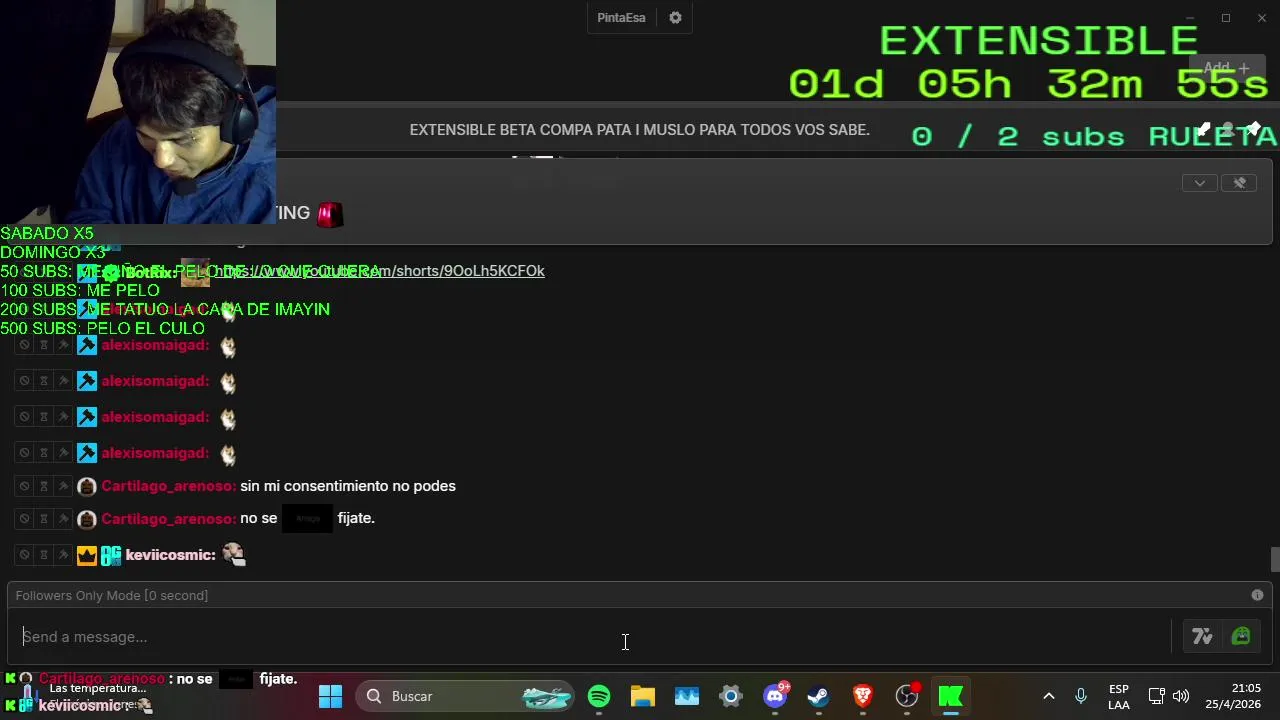This screenshot has height=720, width=1280.
Task: Click the microphone tray icon
Action: click(x=1081, y=696)
